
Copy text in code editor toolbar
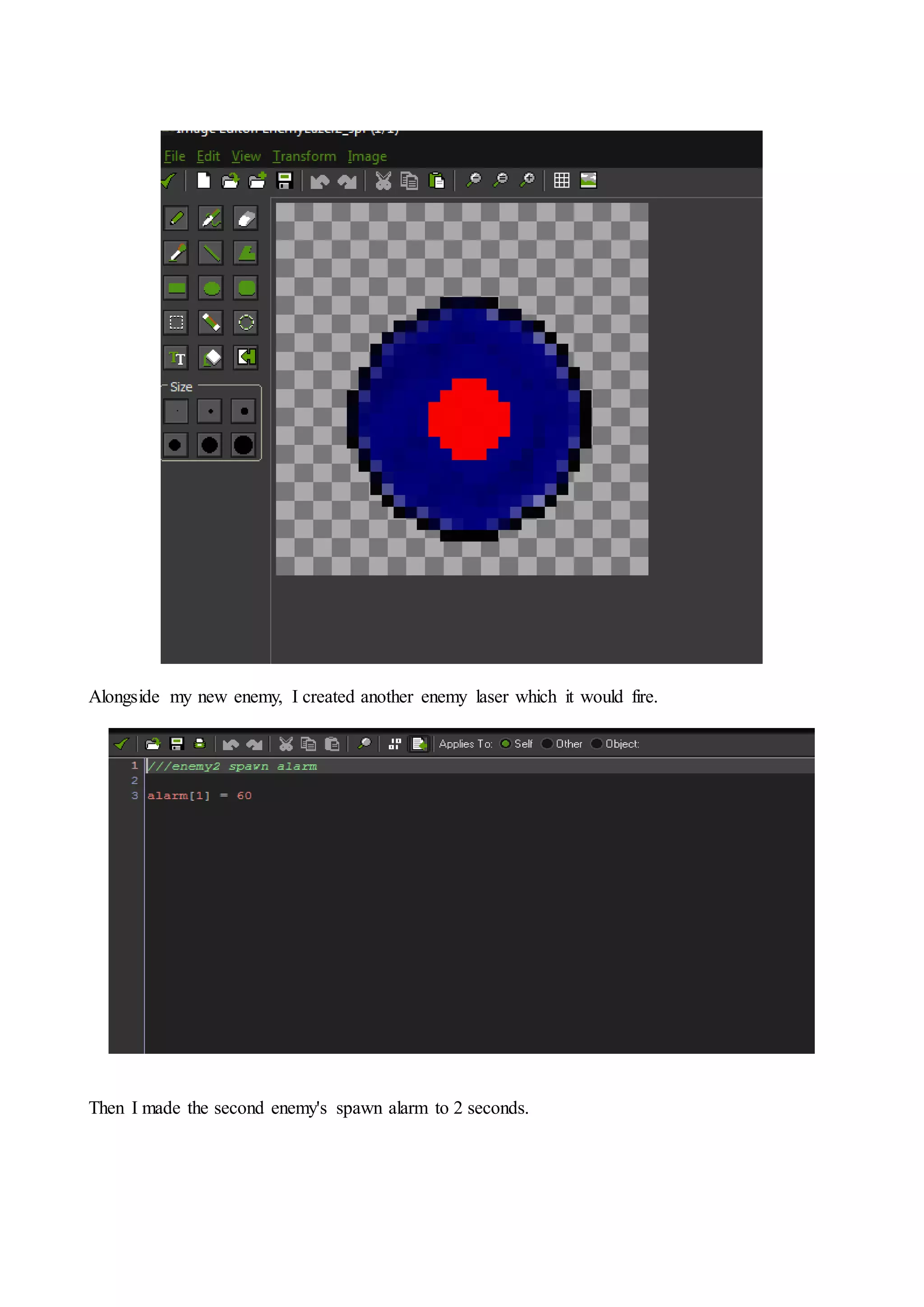pyautogui.click(x=309, y=743)
